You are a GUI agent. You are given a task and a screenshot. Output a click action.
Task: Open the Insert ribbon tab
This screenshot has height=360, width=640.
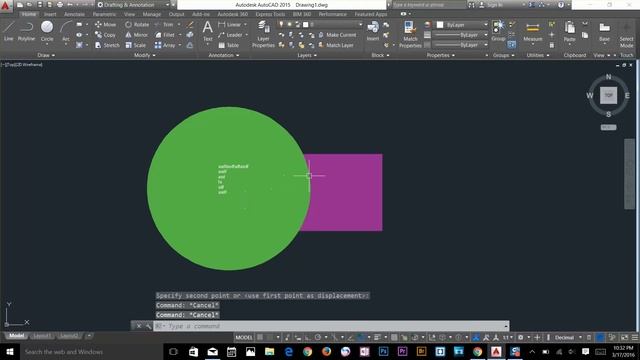50,14
